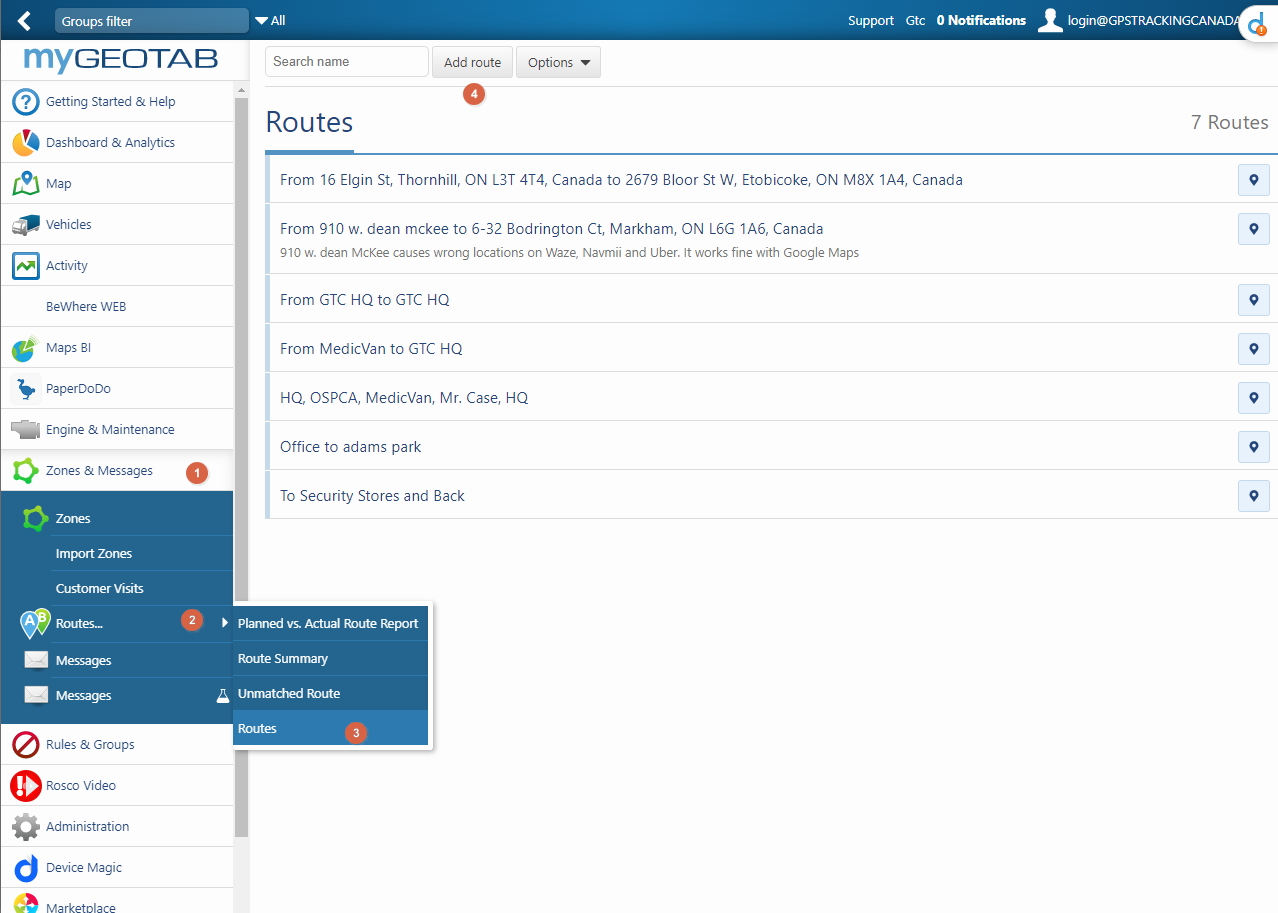Screen dimensions: 1278x913
Task: Open the Options dropdown
Action: click(x=558, y=62)
